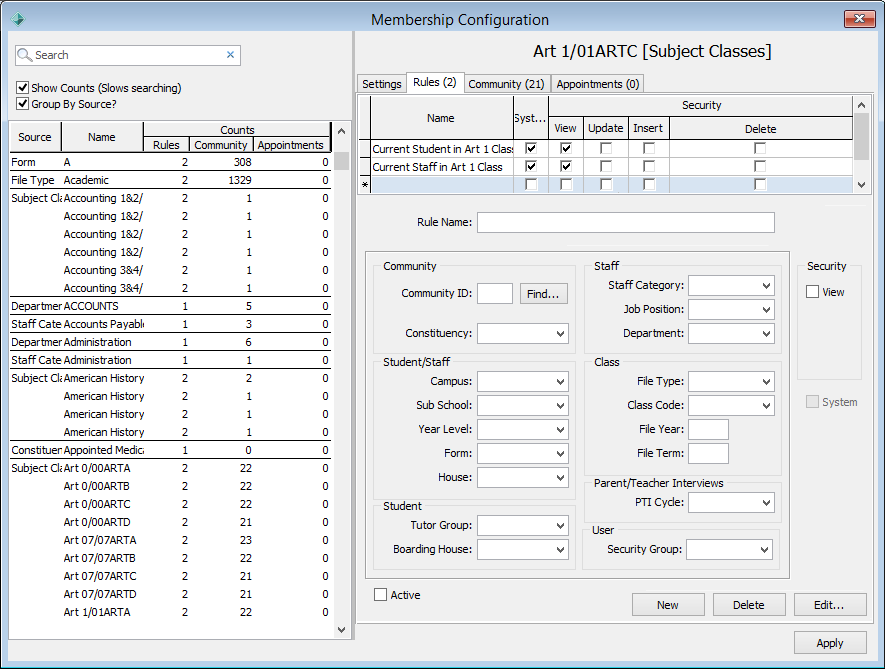Enable the Security View checkbox
This screenshot has height=669, width=885.
point(812,292)
